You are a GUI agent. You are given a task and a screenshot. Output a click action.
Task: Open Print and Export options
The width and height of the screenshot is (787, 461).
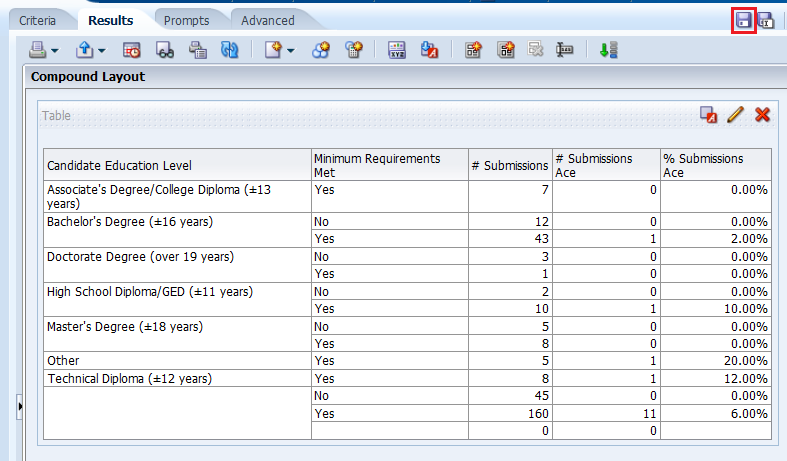coord(197,50)
